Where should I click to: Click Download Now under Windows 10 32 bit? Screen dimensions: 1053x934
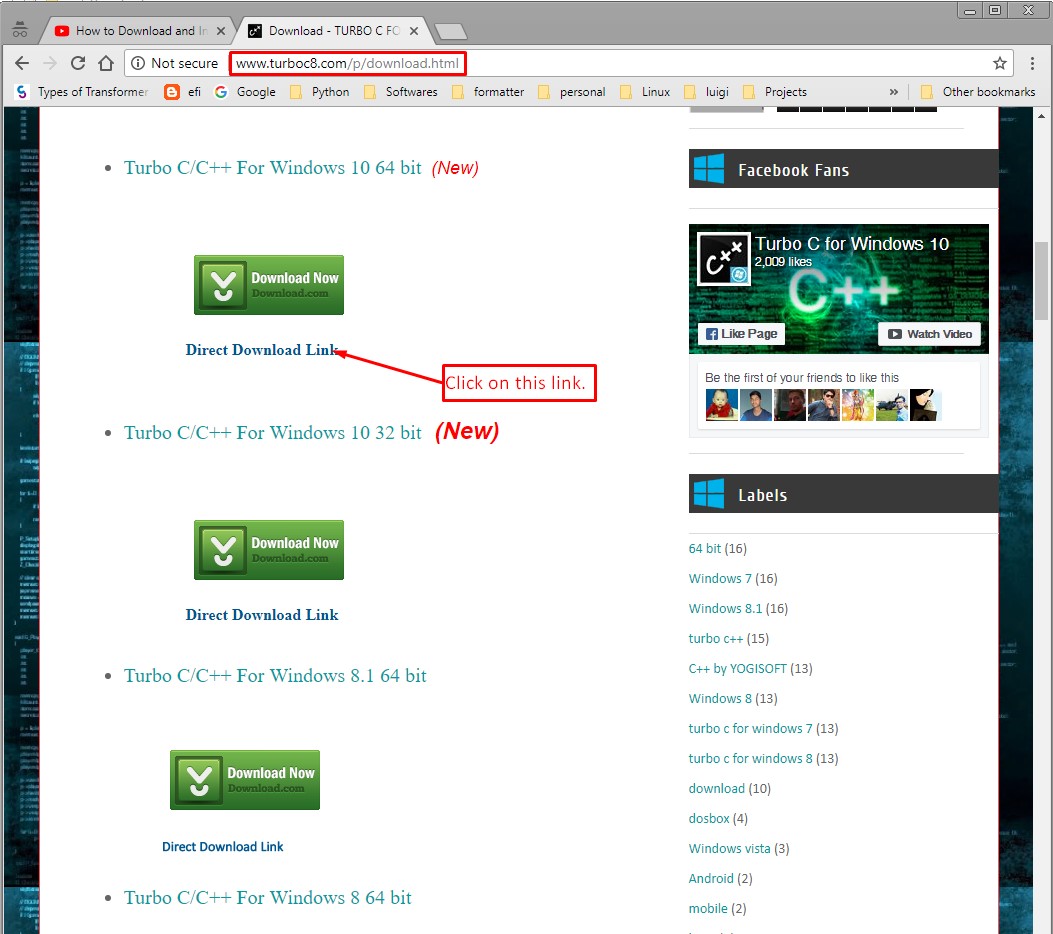269,550
